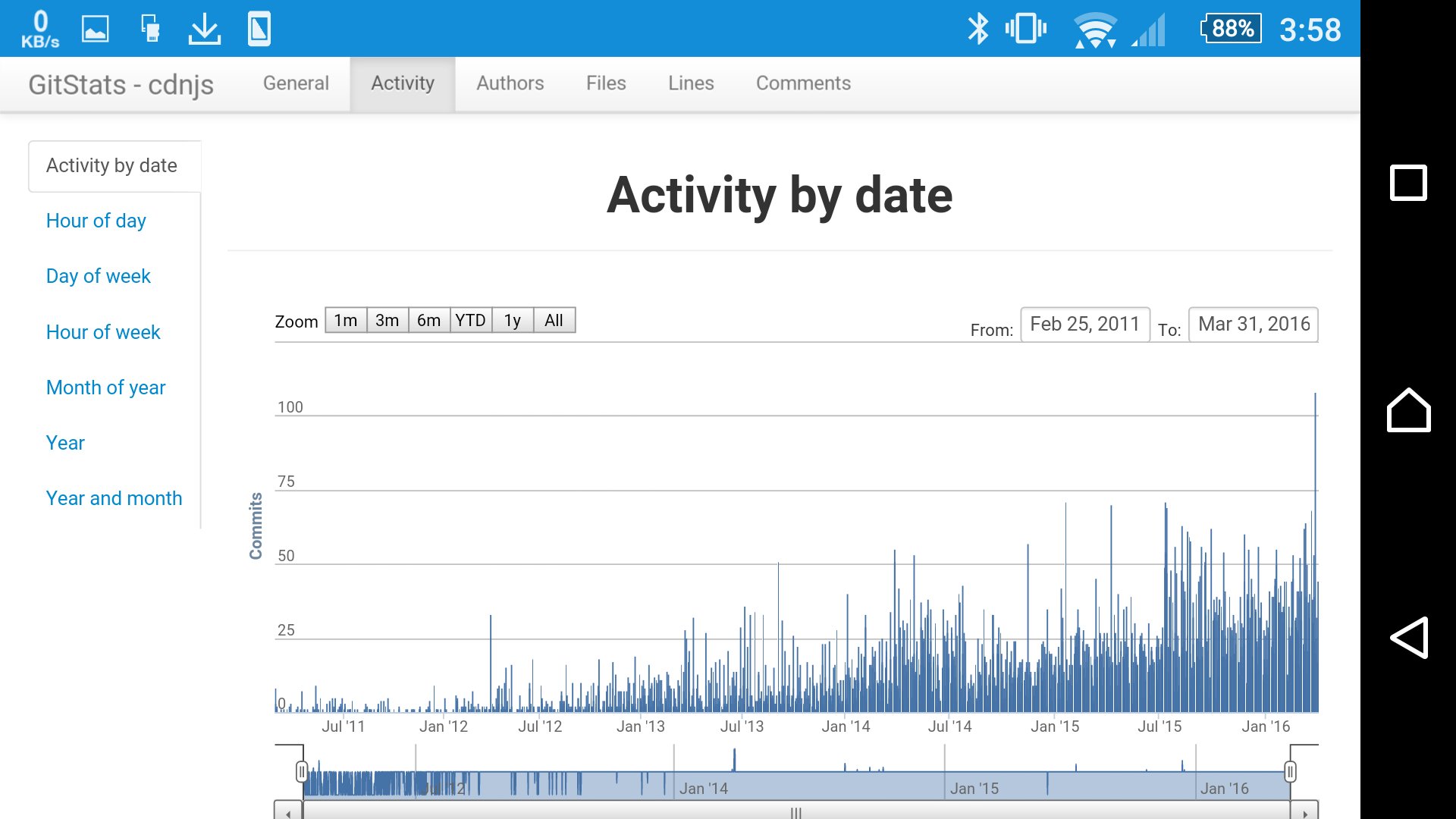Click the navigator scrollbar right arrow

[1305, 813]
